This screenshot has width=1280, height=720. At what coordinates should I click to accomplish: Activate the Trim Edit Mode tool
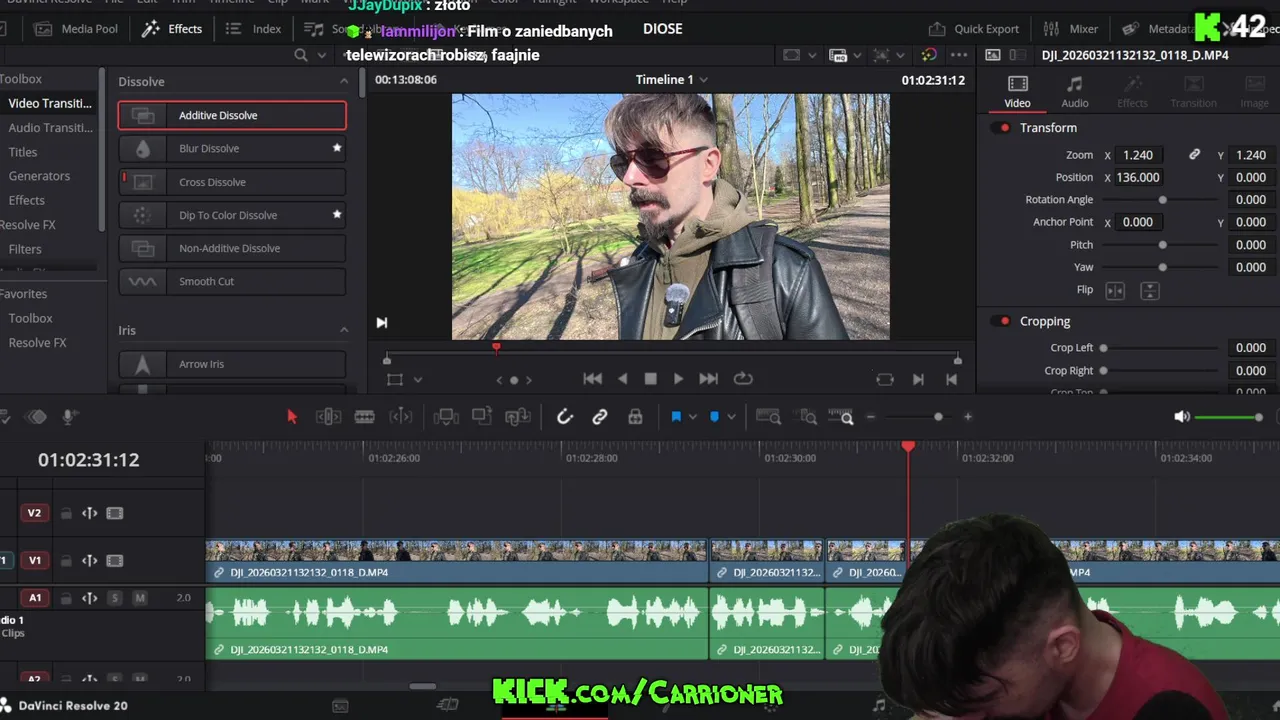[x=328, y=417]
